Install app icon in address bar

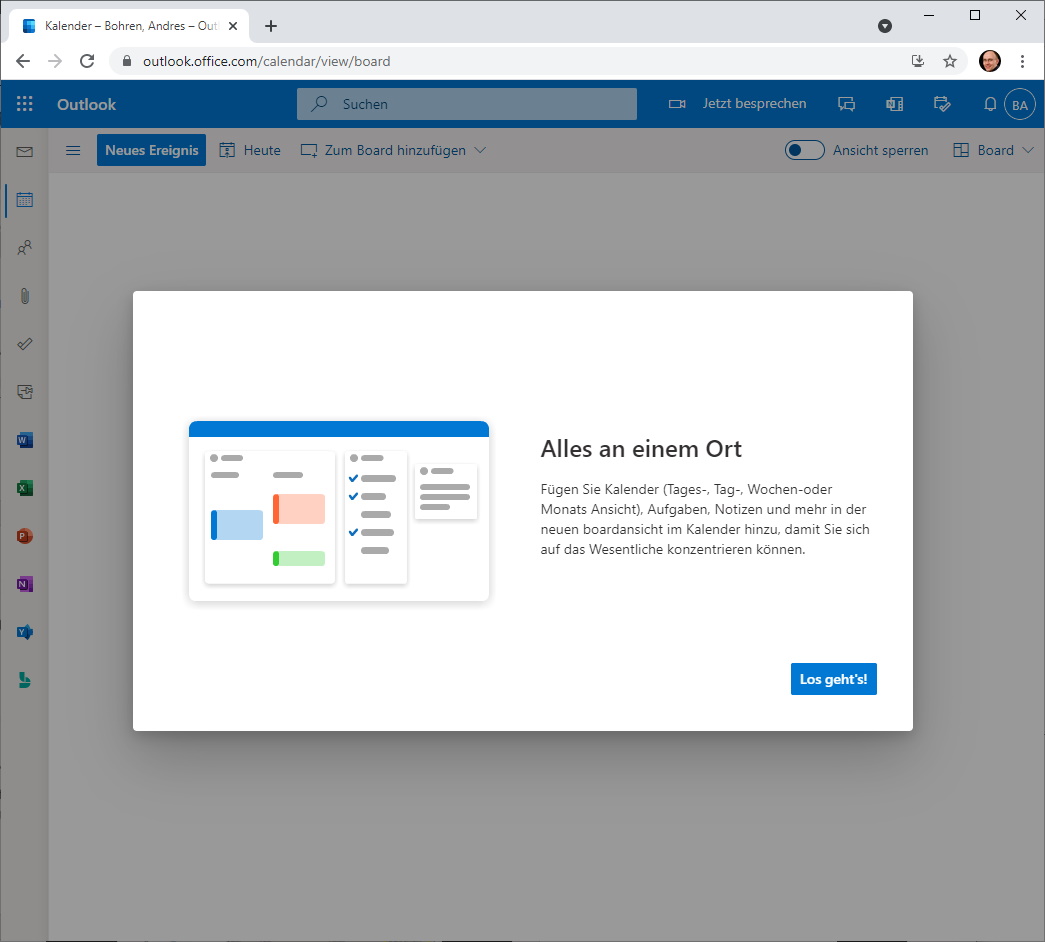click(918, 61)
